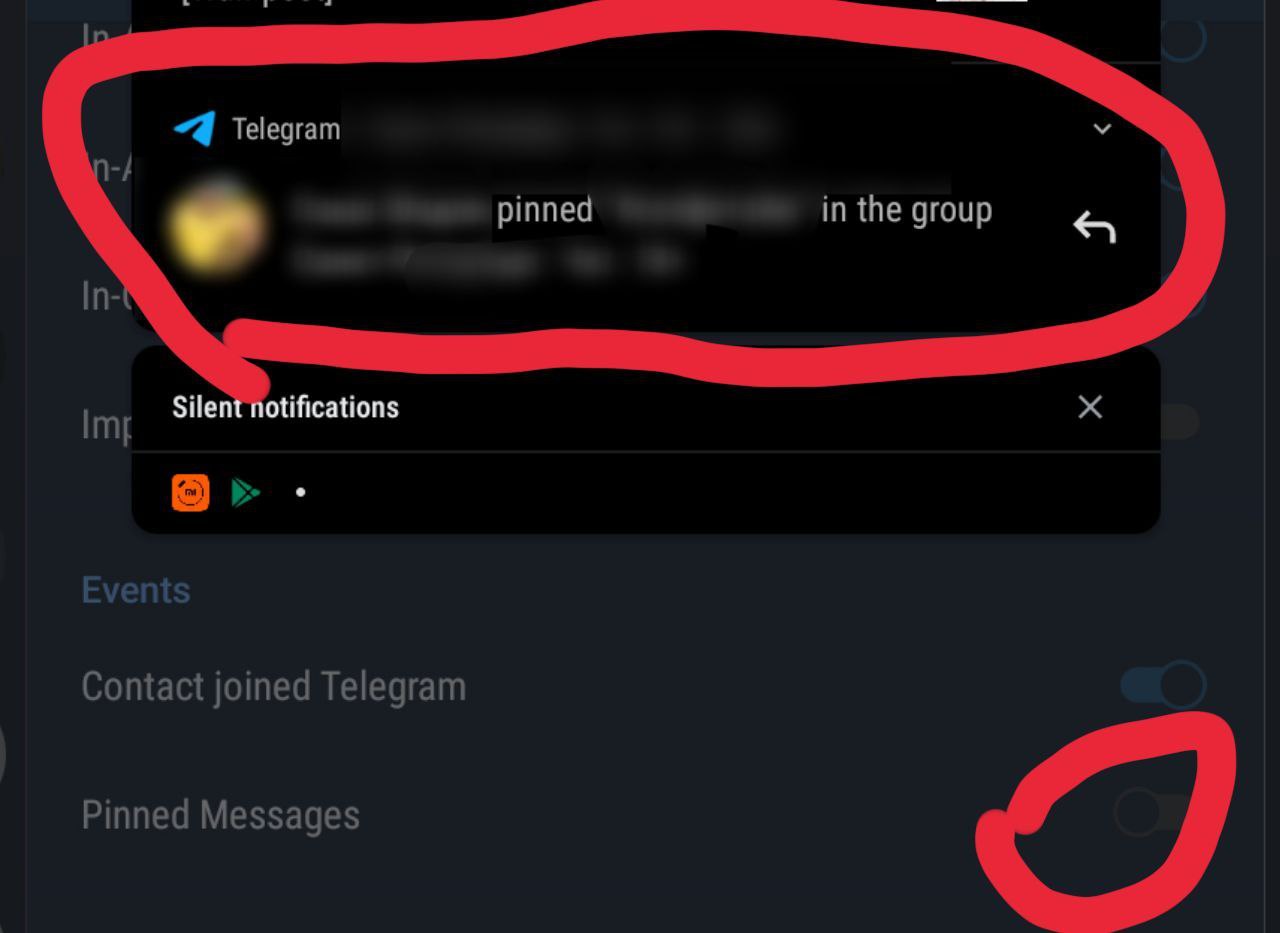This screenshot has width=1280, height=933.
Task: Tap the dot overflow notification indicator
Action: coord(301,492)
